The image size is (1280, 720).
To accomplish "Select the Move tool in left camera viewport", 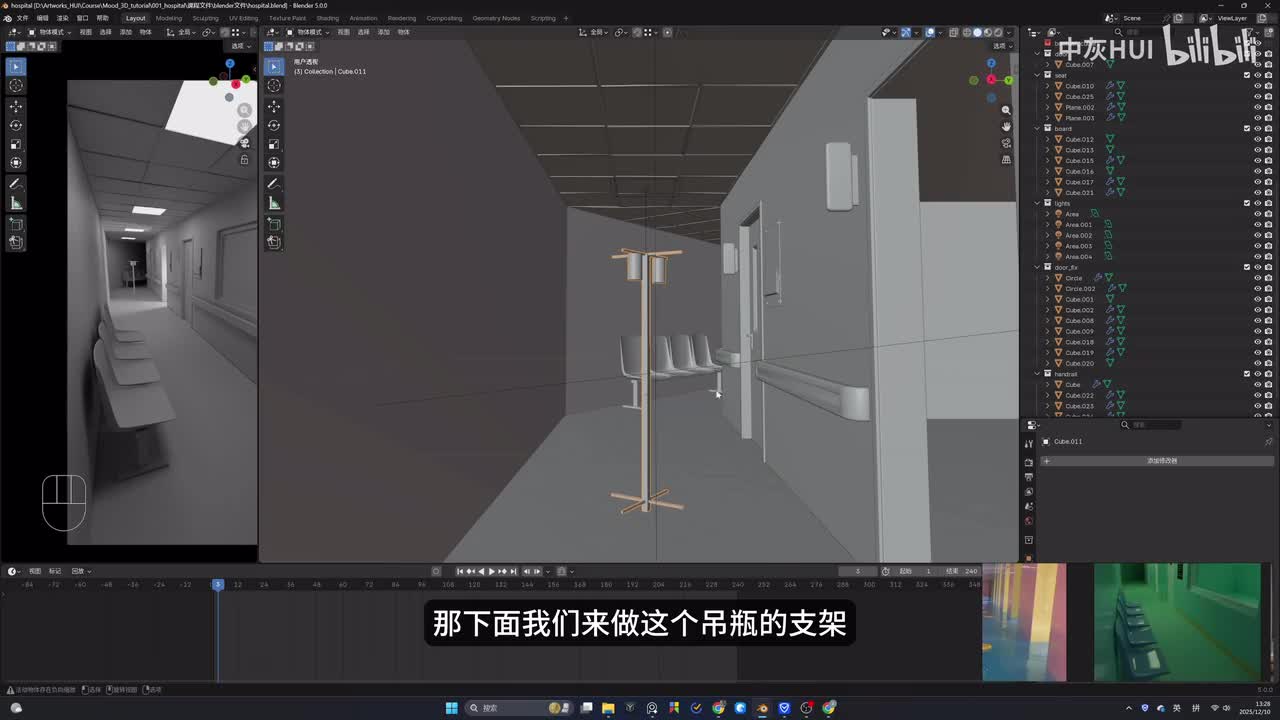I will (x=16, y=106).
